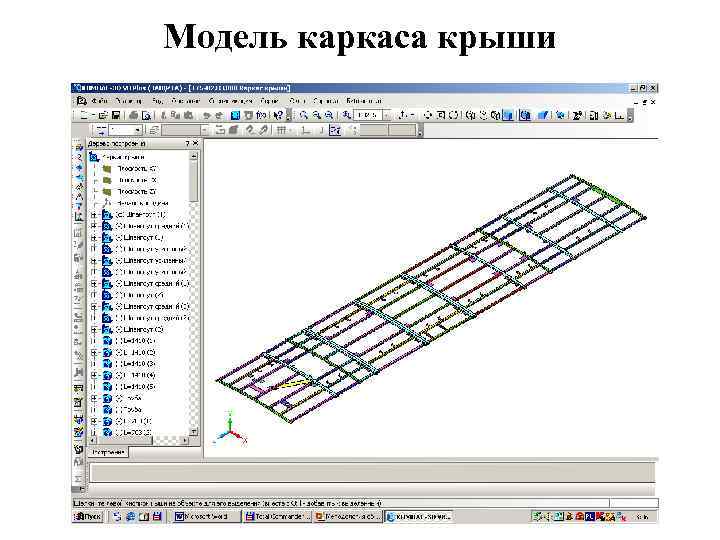Viewport: 720px width, 540px height.
Task: Open the current state combo box arrow
Action: coord(137,130)
